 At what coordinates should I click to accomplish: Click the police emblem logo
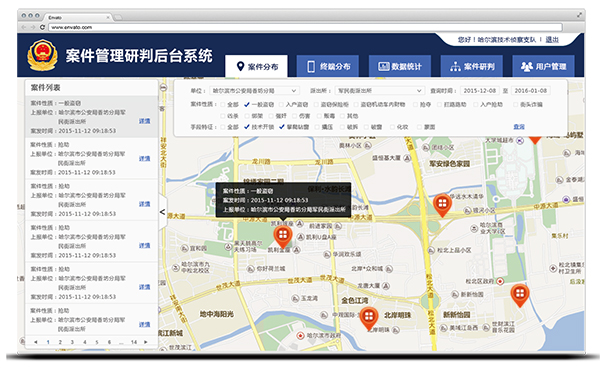click(42, 55)
